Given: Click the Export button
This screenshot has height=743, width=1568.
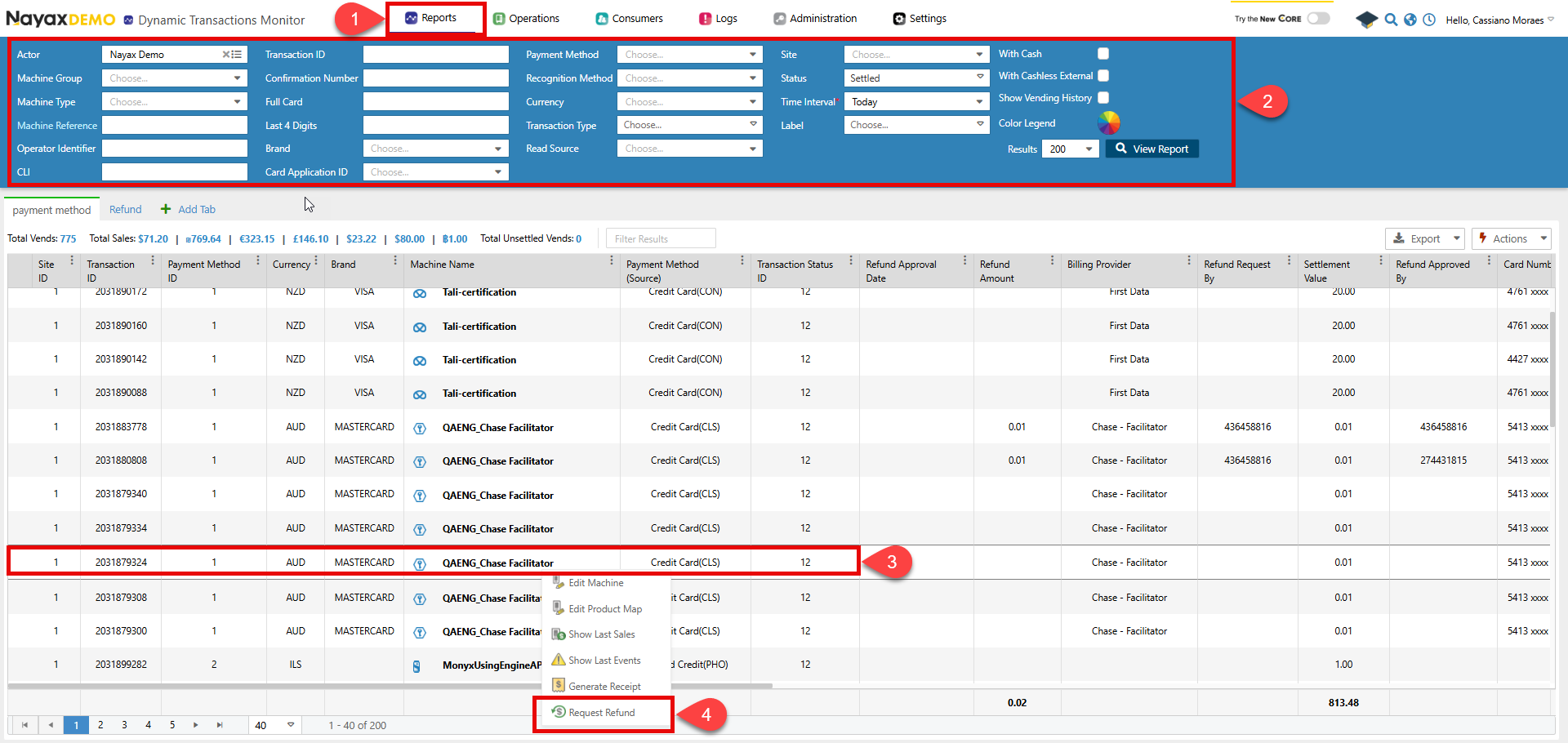Looking at the screenshot, I should 1425,238.
